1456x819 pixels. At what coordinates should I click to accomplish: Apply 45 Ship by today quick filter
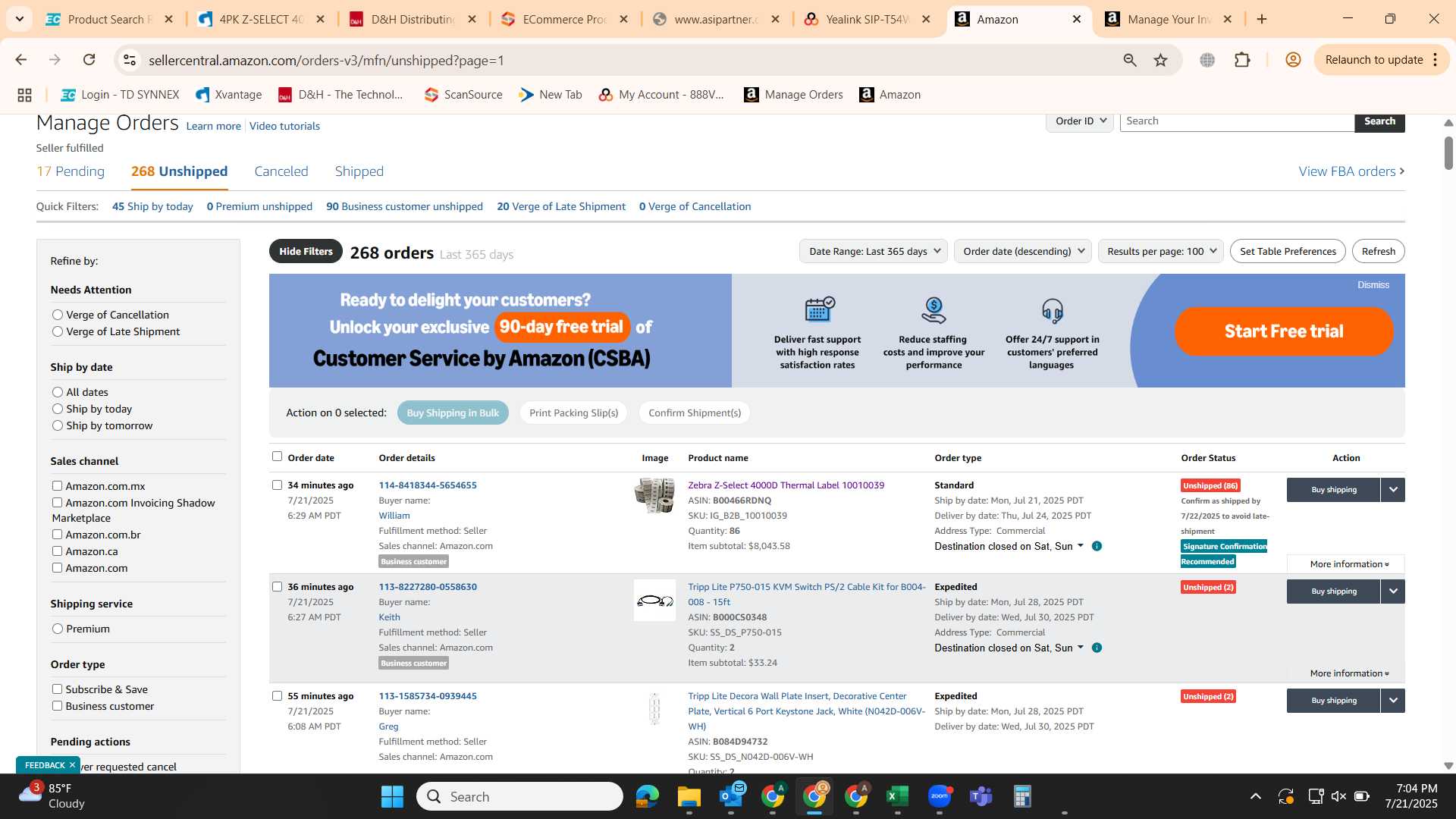click(152, 206)
